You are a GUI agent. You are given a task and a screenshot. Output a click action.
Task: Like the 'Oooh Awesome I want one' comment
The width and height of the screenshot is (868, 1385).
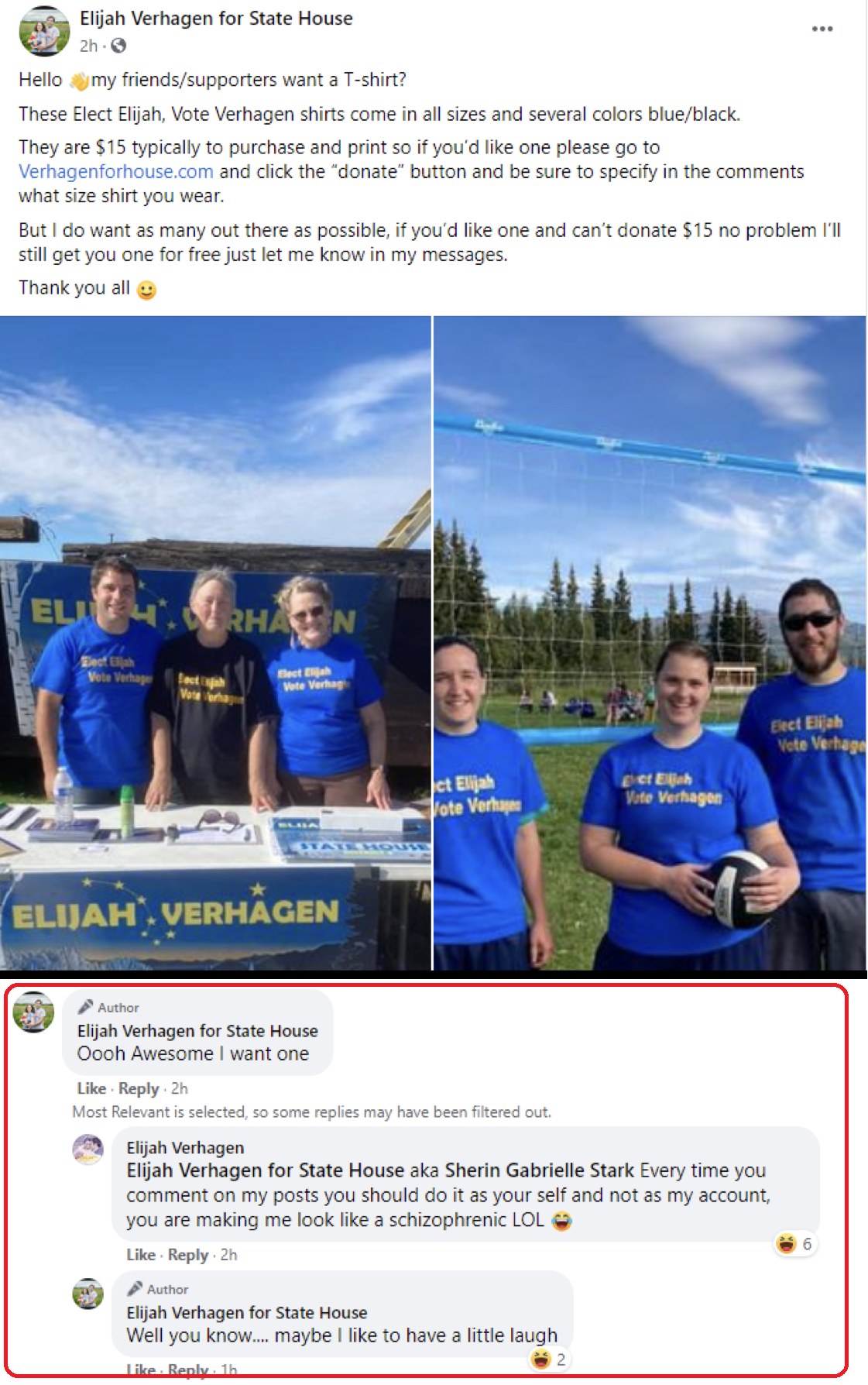(x=91, y=1088)
